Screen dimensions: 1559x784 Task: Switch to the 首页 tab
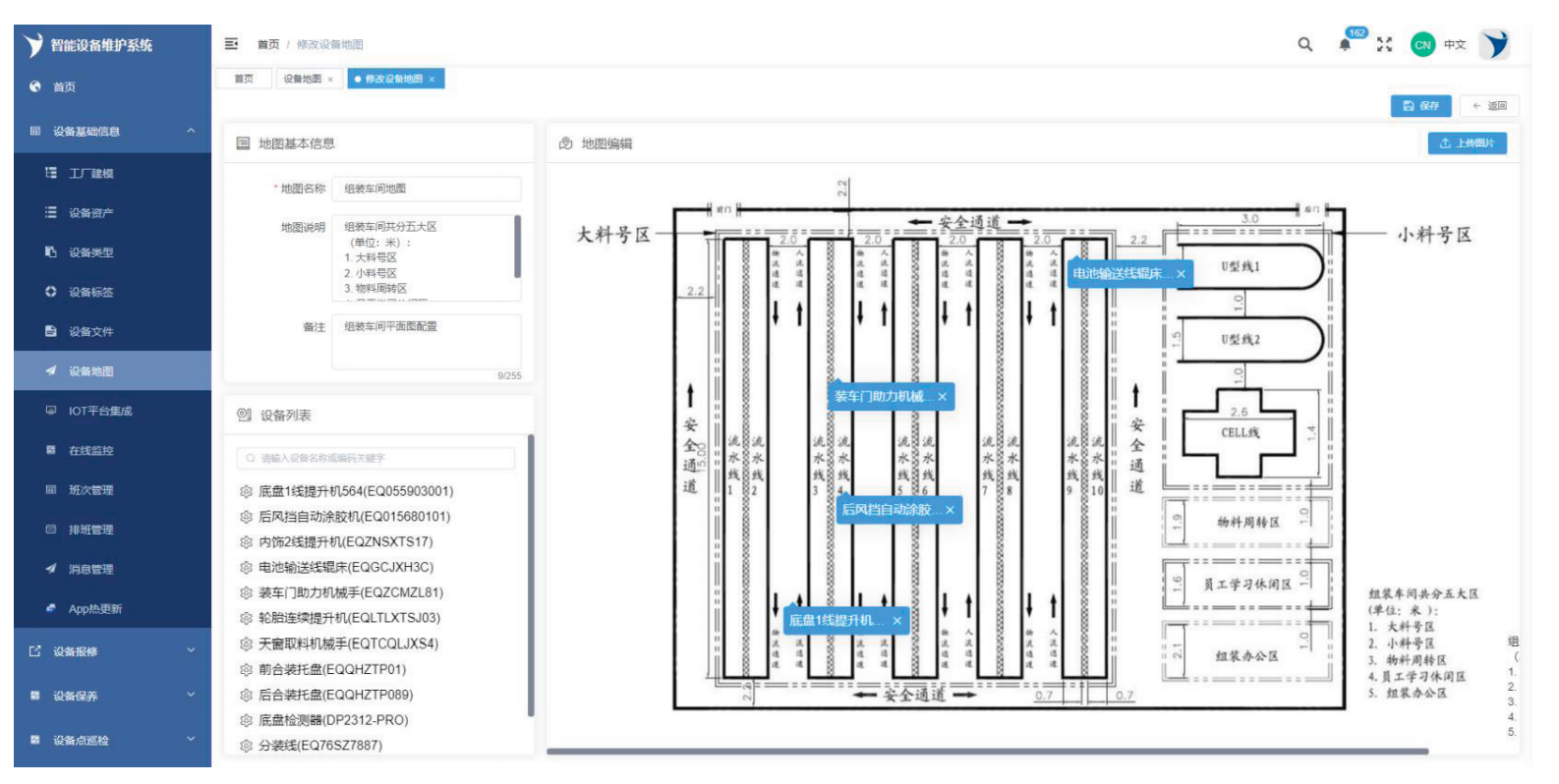tap(244, 80)
